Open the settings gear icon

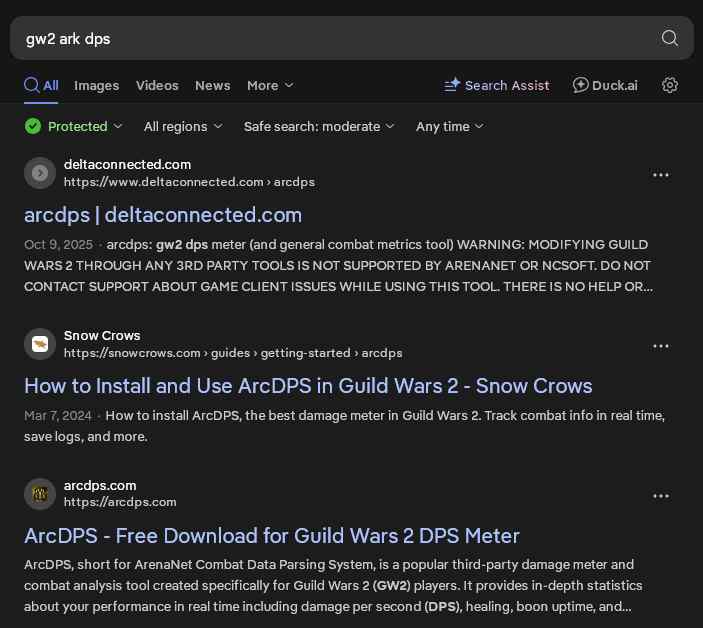click(670, 85)
